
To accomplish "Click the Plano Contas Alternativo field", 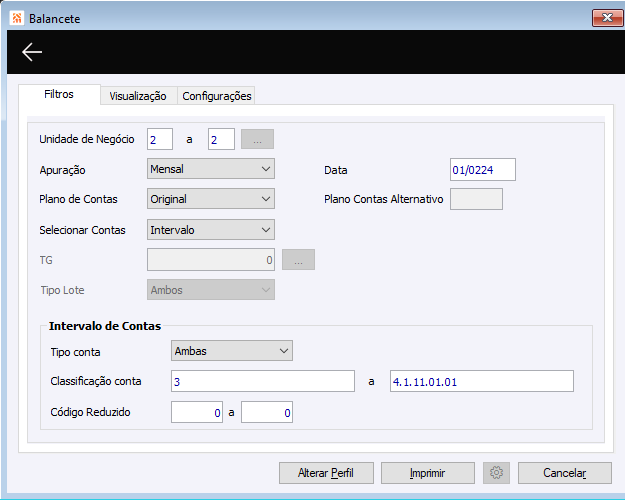I will tap(476, 199).
